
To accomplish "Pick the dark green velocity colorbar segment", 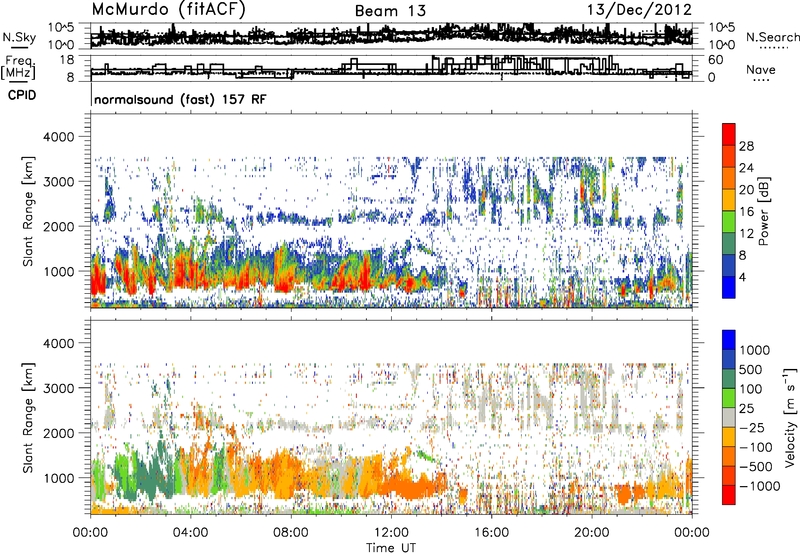I will click(x=729, y=379).
